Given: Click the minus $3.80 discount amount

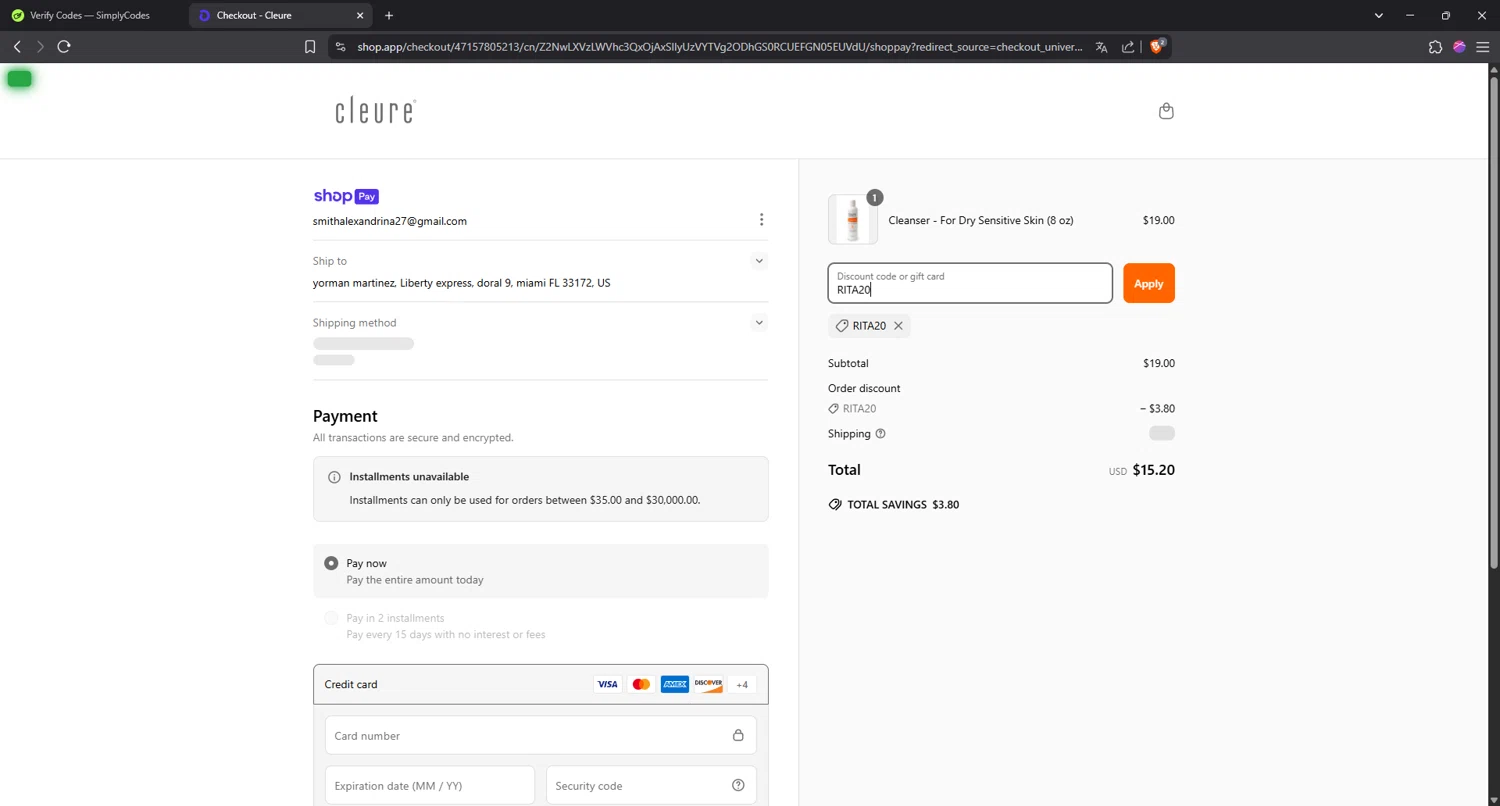Looking at the screenshot, I should [1157, 409].
